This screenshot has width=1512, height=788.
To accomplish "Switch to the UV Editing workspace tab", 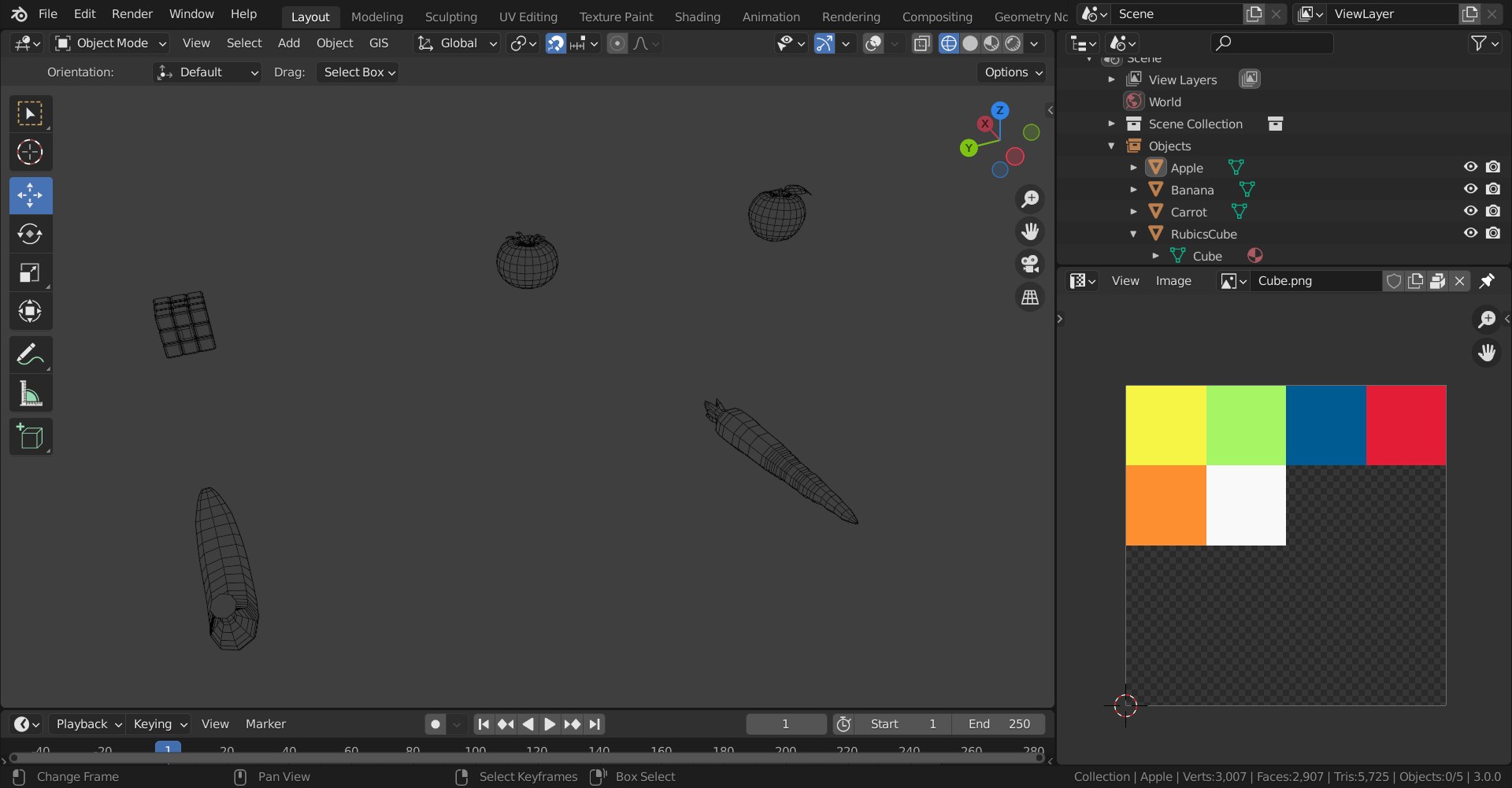I will pos(528,17).
